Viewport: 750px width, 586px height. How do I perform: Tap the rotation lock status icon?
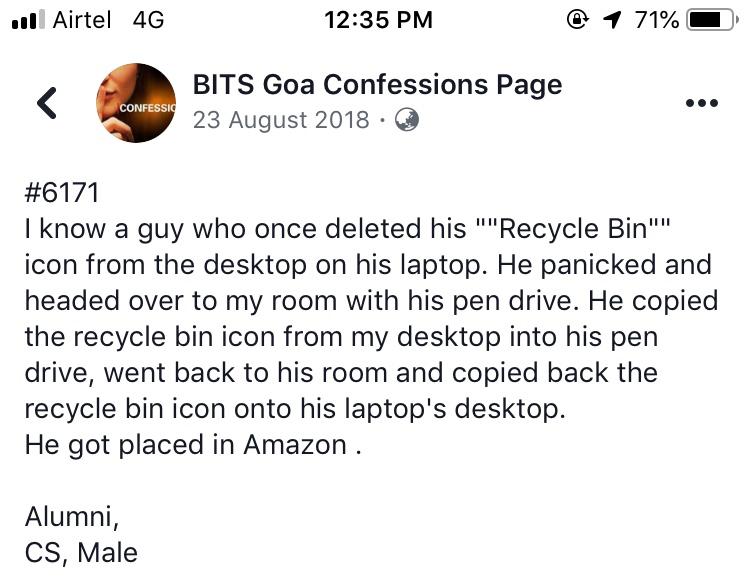[x=577, y=20]
